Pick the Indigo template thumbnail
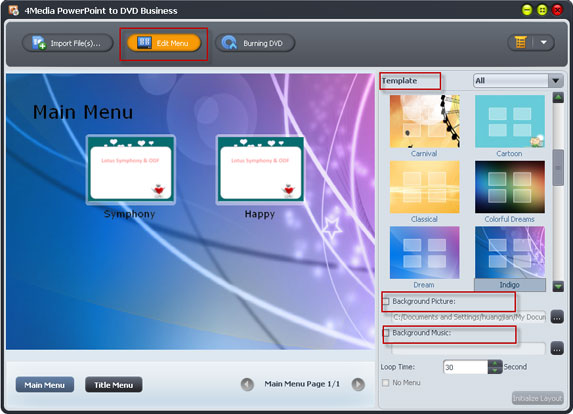The width and height of the screenshot is (573, 414). pyautogui.click(x=510, y=252)
